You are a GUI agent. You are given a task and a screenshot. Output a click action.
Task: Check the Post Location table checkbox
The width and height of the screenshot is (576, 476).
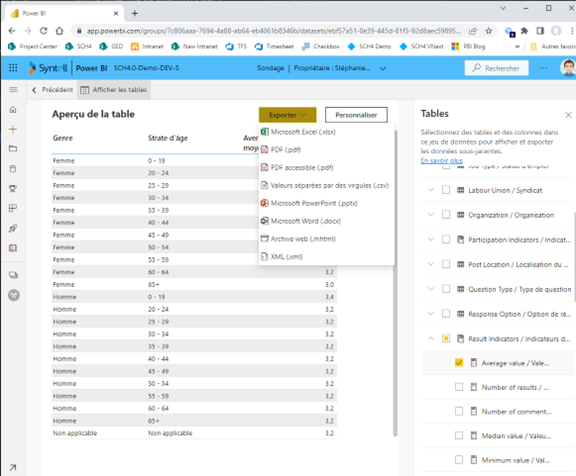[x=446, y=264]
